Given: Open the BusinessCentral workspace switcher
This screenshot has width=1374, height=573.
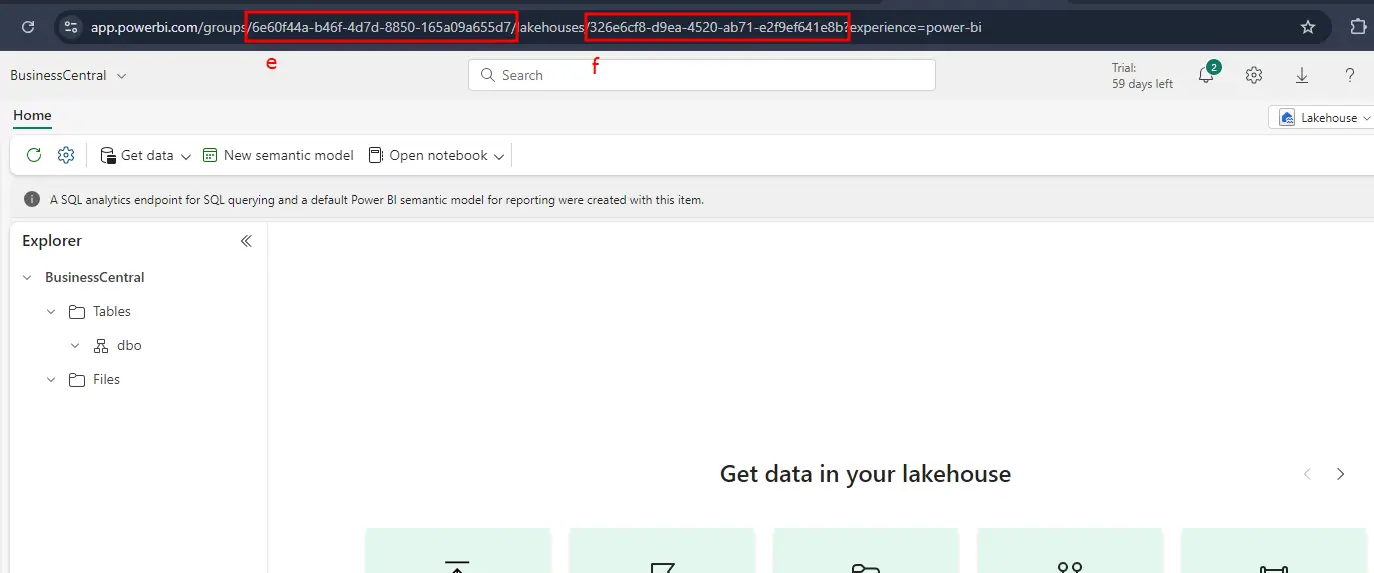Looking at the screenshot, I should (68, 75).
